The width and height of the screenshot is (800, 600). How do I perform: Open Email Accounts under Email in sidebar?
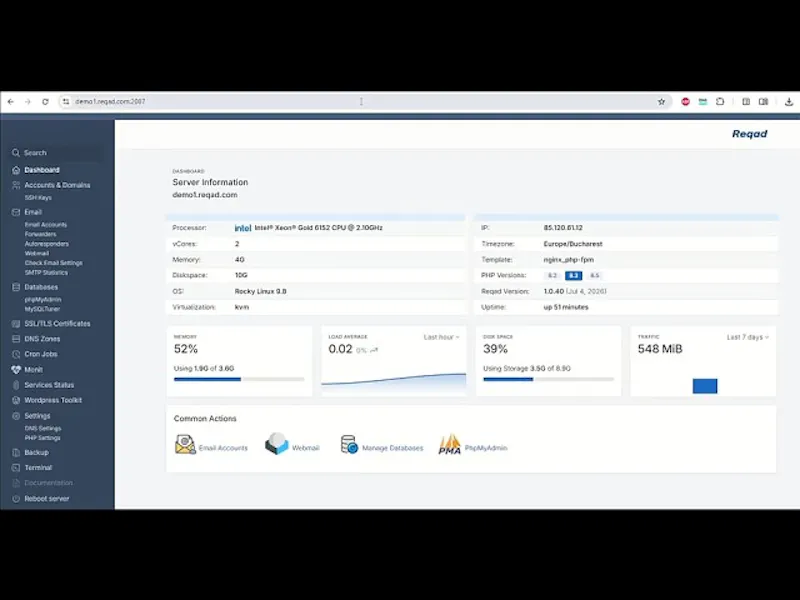(46, 224)
